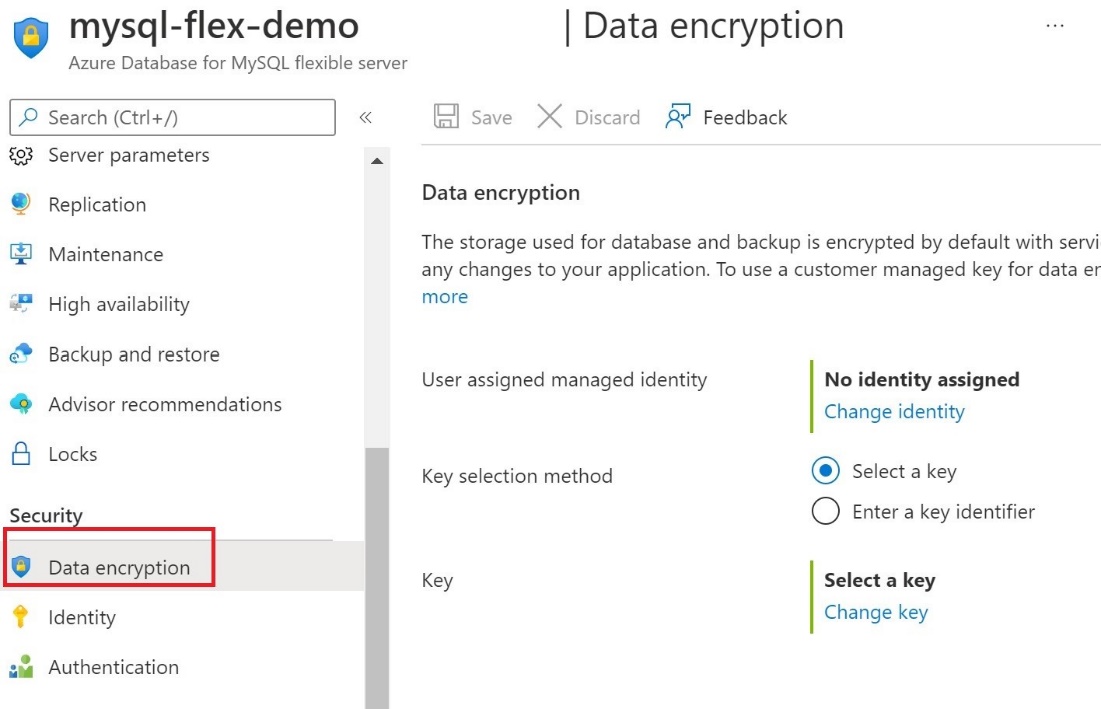Open the ellipsis more options menu

click(1055, 25)
